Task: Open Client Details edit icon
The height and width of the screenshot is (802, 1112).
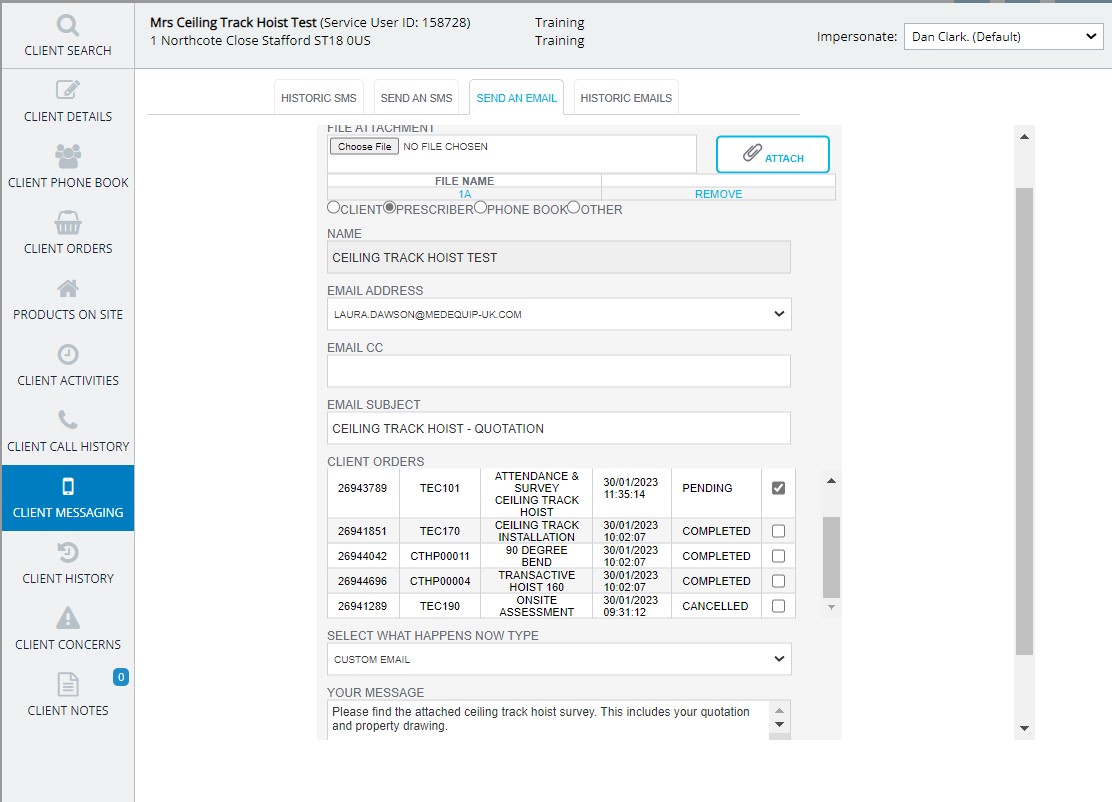Action: click(68, 90)
